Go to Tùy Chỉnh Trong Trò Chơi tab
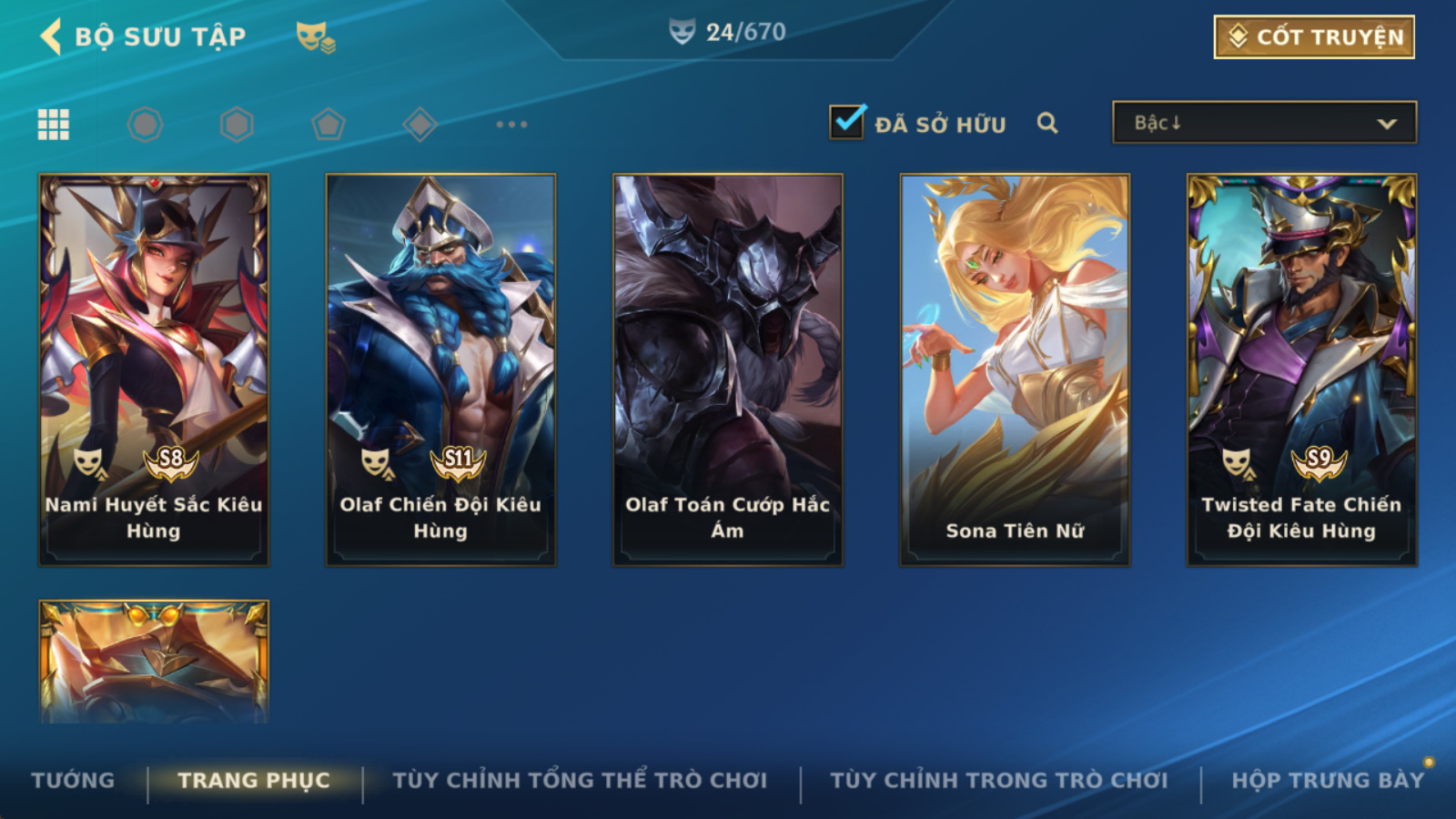Image resolution: width=1456 pixels, height=819 pixels. (999, 781)
